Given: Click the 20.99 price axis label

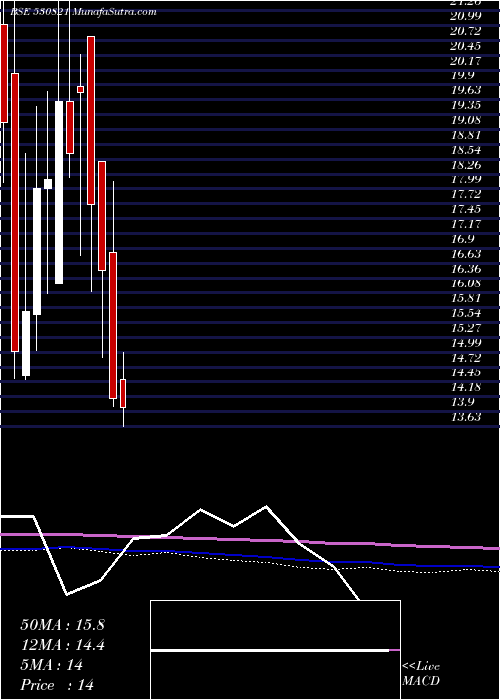Looking at the screenshot, I should 466,16.
